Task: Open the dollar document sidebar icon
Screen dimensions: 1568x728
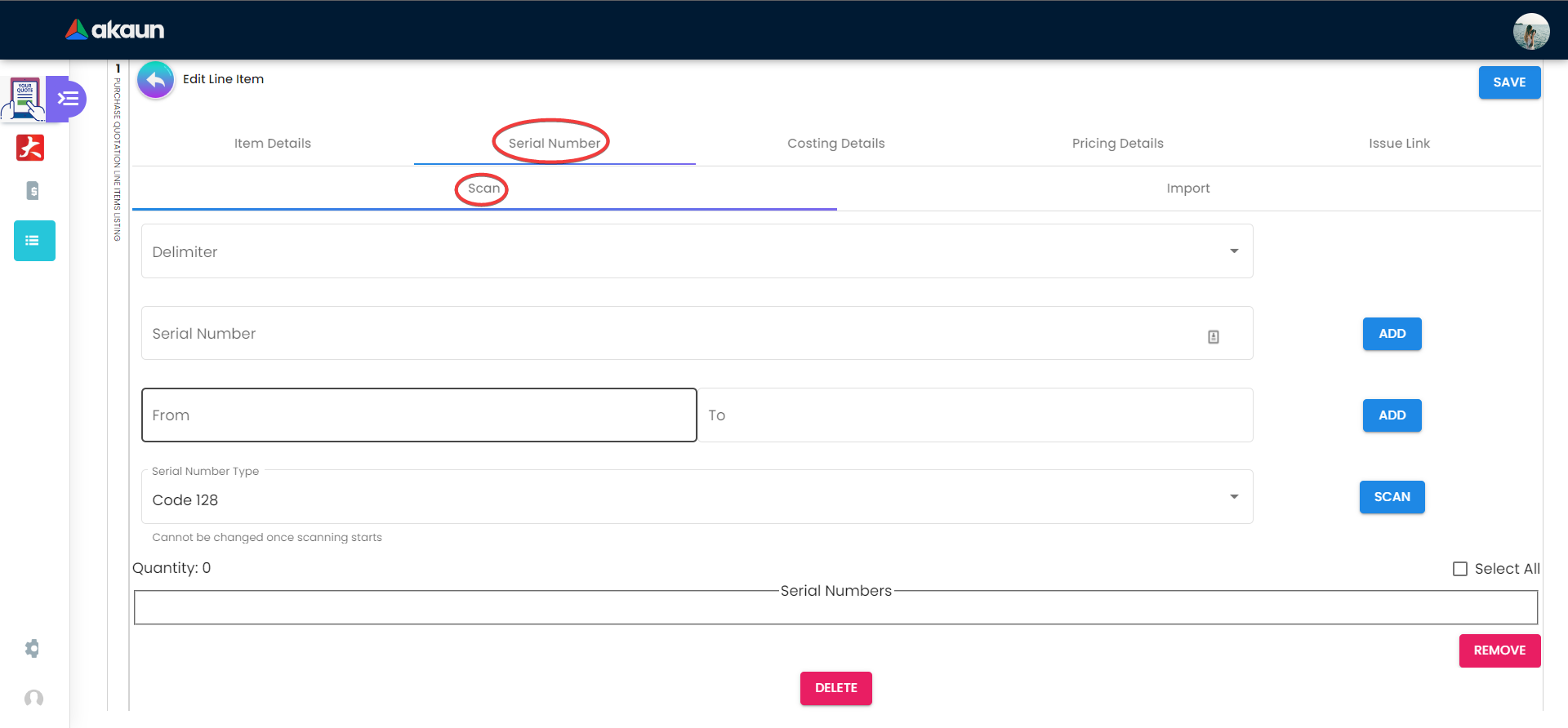Action: tap(33, 191)
